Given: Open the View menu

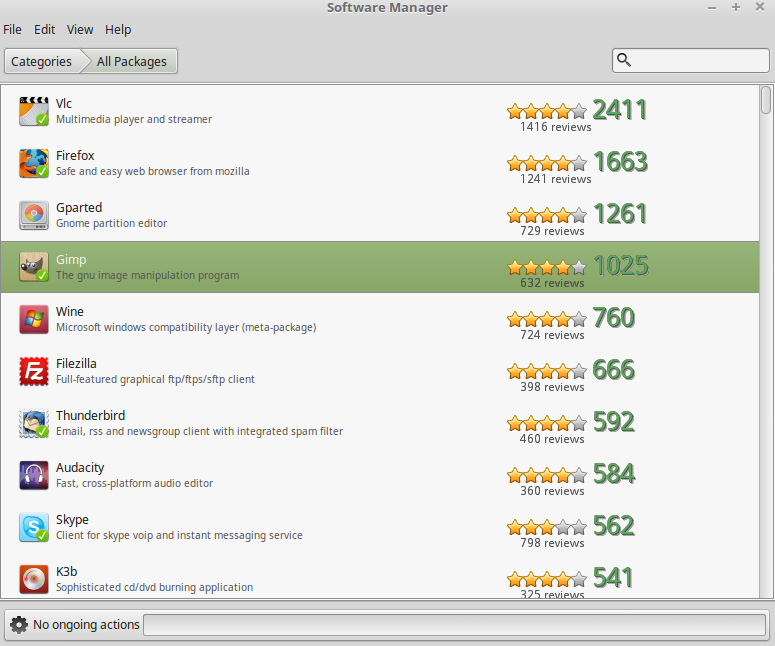Looking at the screenshot, I should point(80,30).
